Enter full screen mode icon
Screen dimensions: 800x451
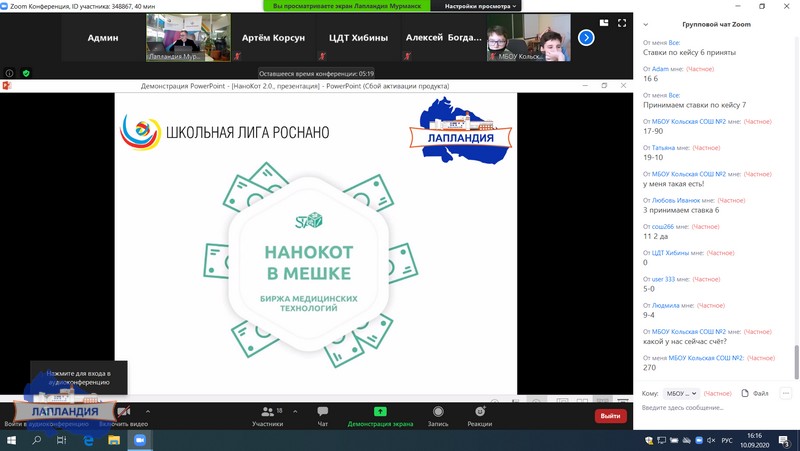tap(622, 23)
